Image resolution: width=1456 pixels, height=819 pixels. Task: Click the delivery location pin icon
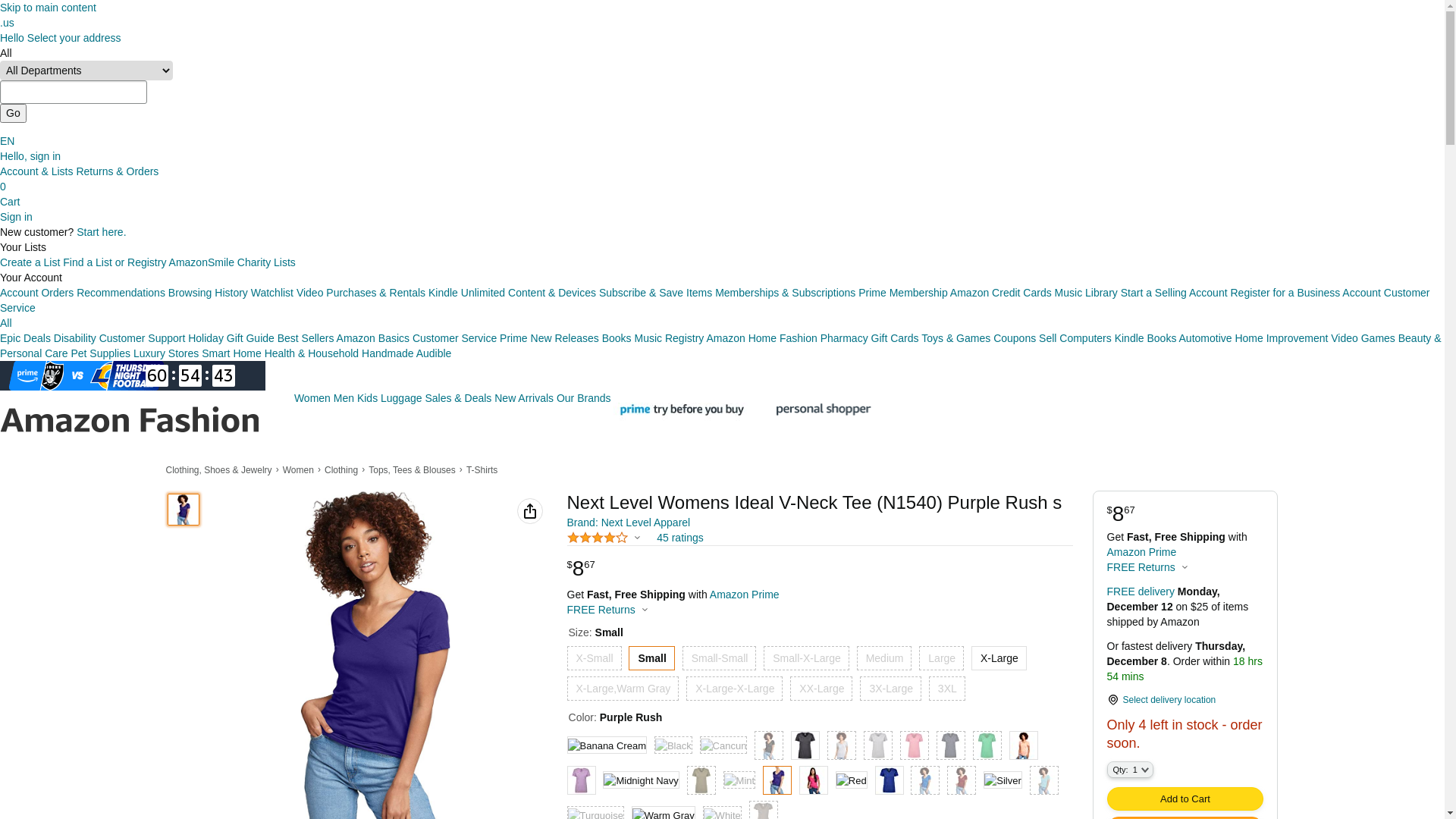coord(1112,700)
